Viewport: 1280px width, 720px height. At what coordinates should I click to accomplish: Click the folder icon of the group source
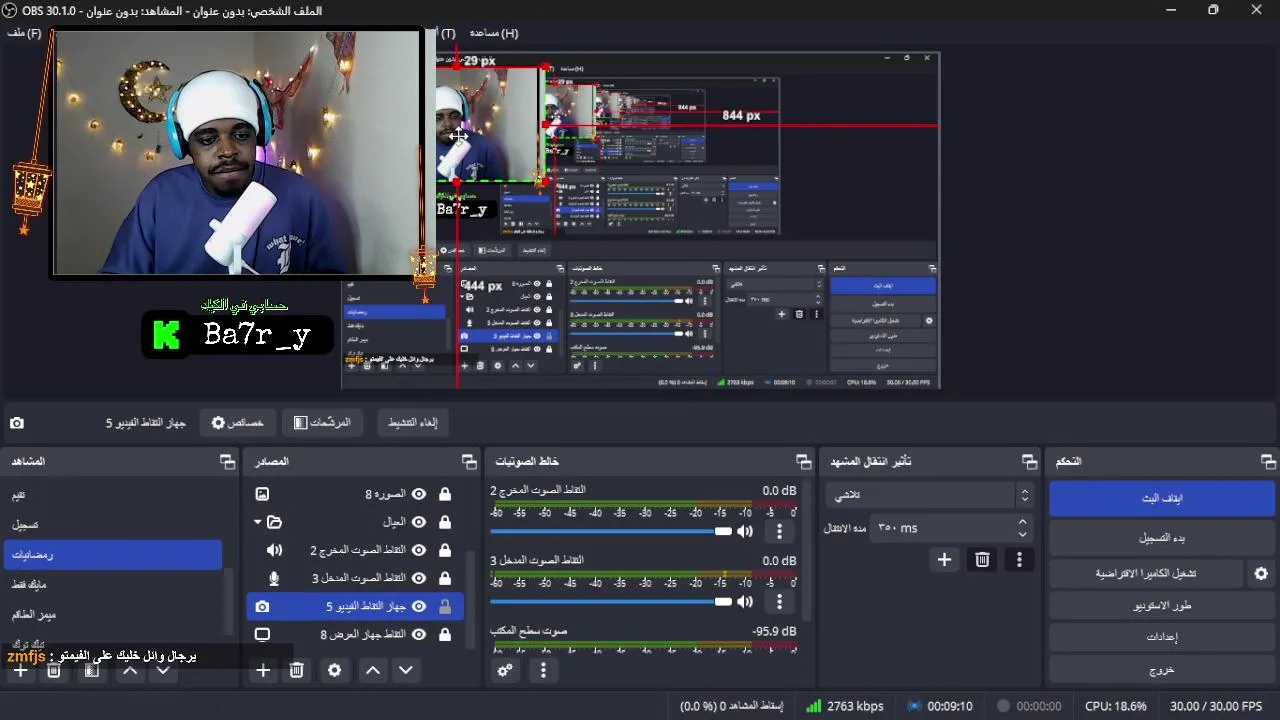point(275,522)
